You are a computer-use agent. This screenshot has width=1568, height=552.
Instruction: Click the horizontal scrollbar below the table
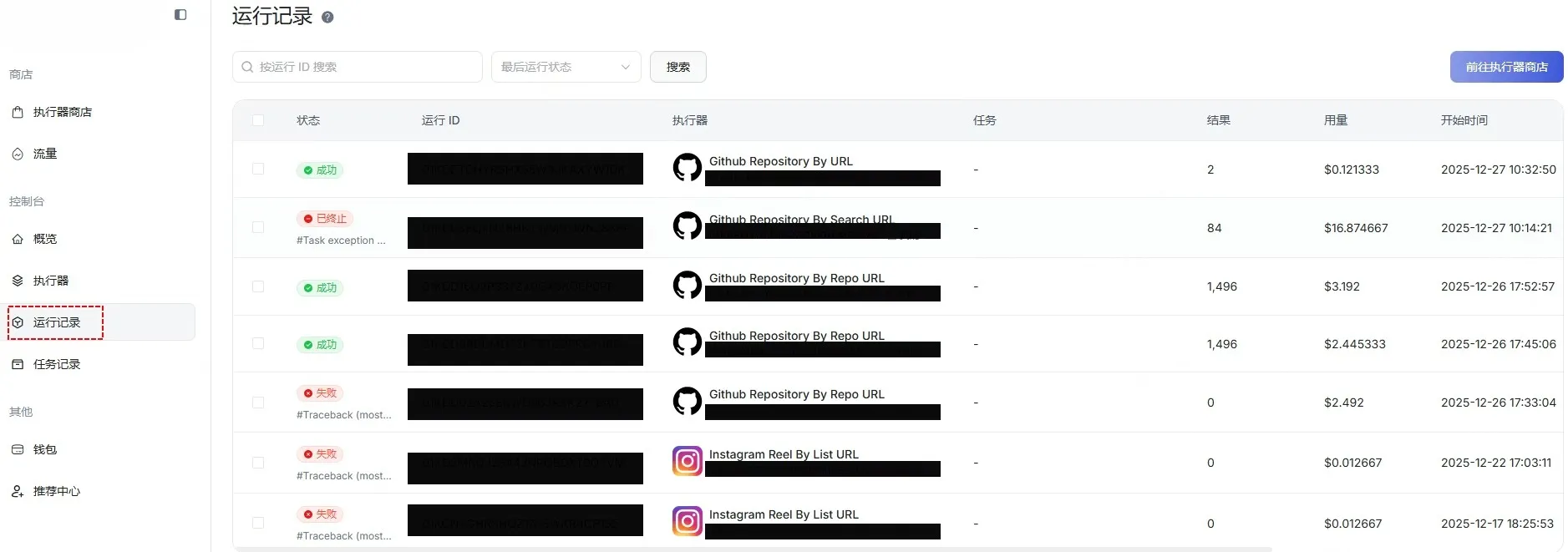click(752, 549)
